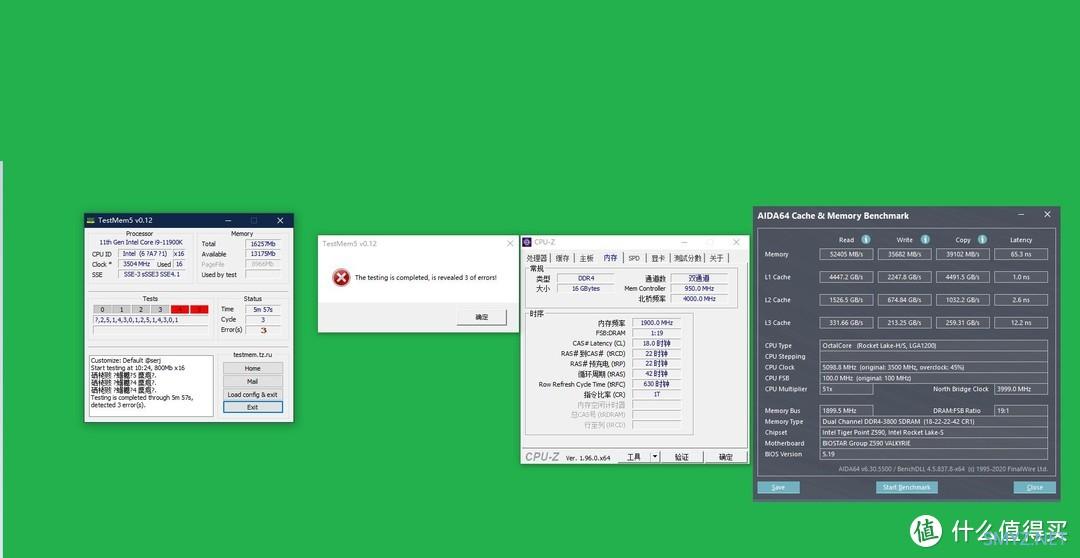The image size is (1080, 558).
Task: Open the 主板 tab in CPU-Z
Action: [586, 258]
